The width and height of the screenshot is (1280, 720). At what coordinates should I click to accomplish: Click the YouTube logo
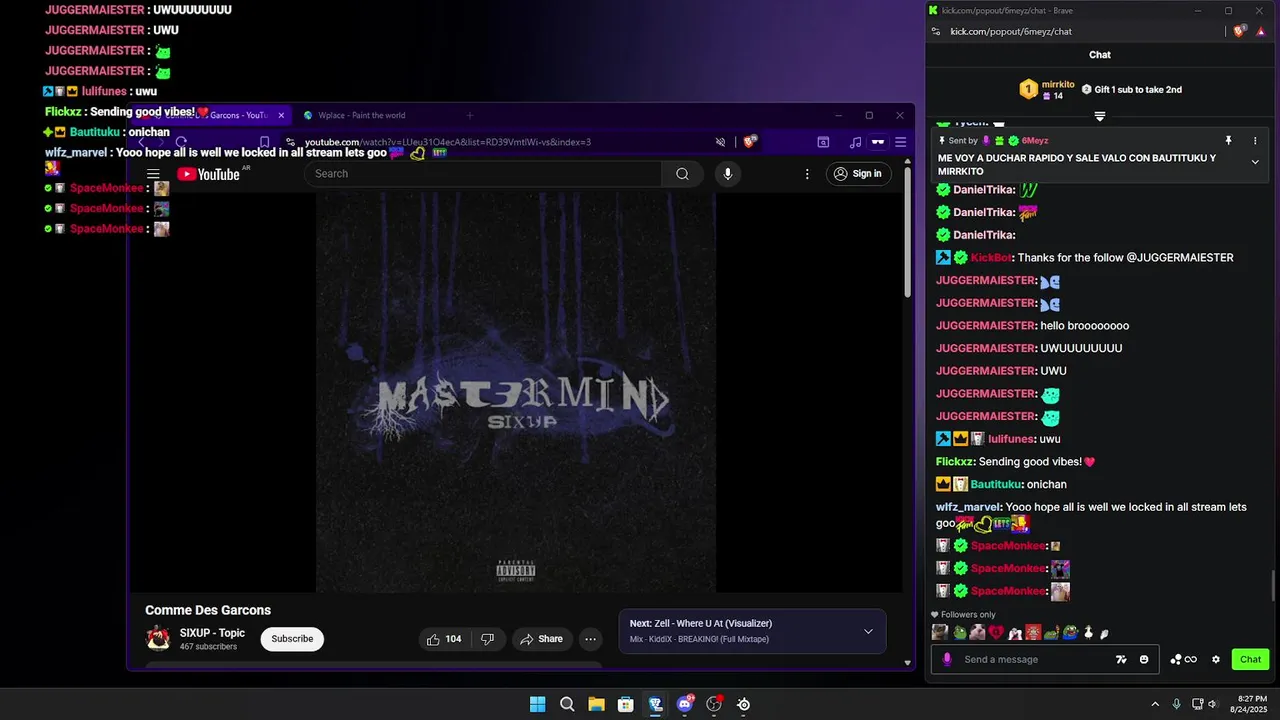(208, 174)
